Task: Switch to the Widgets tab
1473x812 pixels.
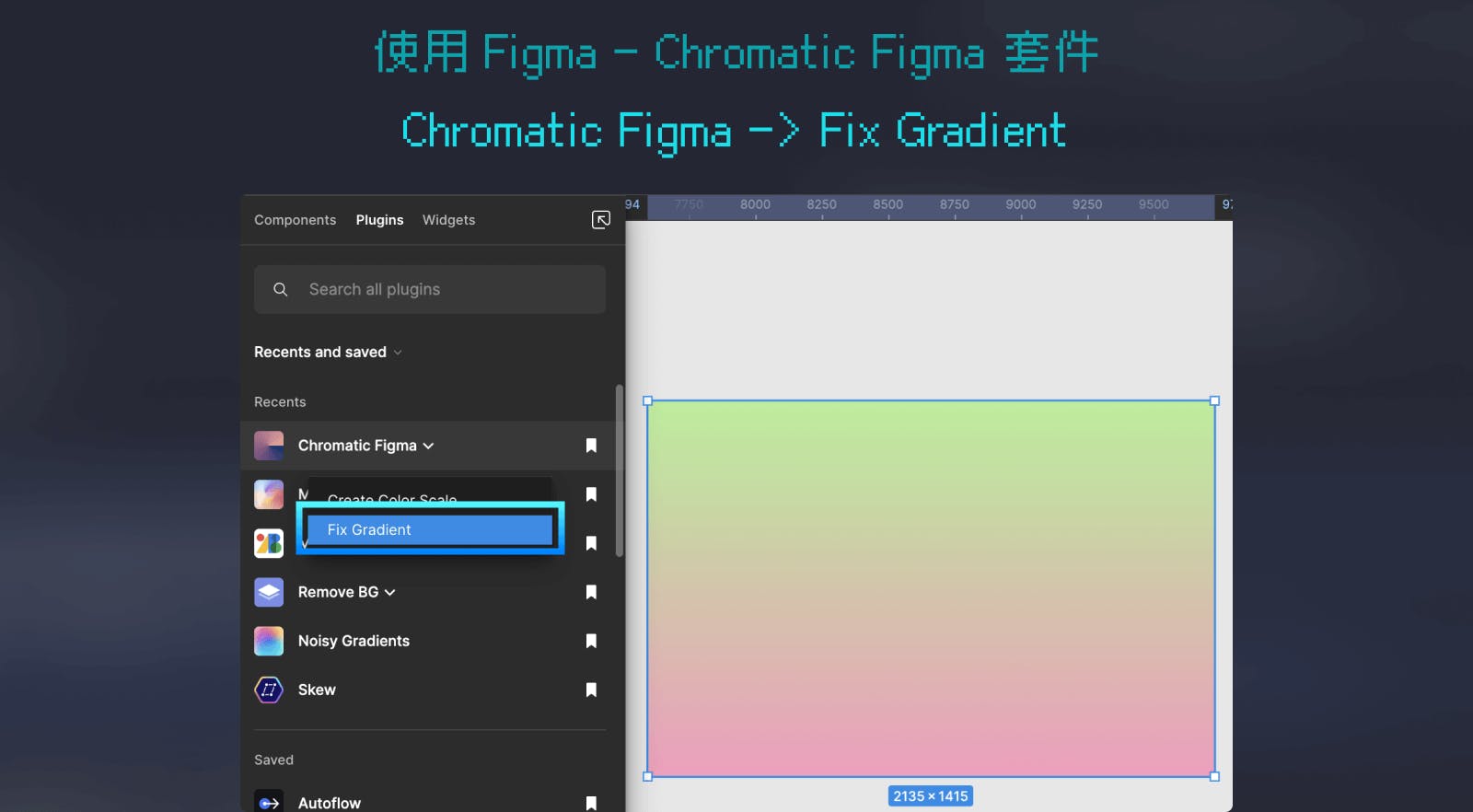Action: [448, 220]
